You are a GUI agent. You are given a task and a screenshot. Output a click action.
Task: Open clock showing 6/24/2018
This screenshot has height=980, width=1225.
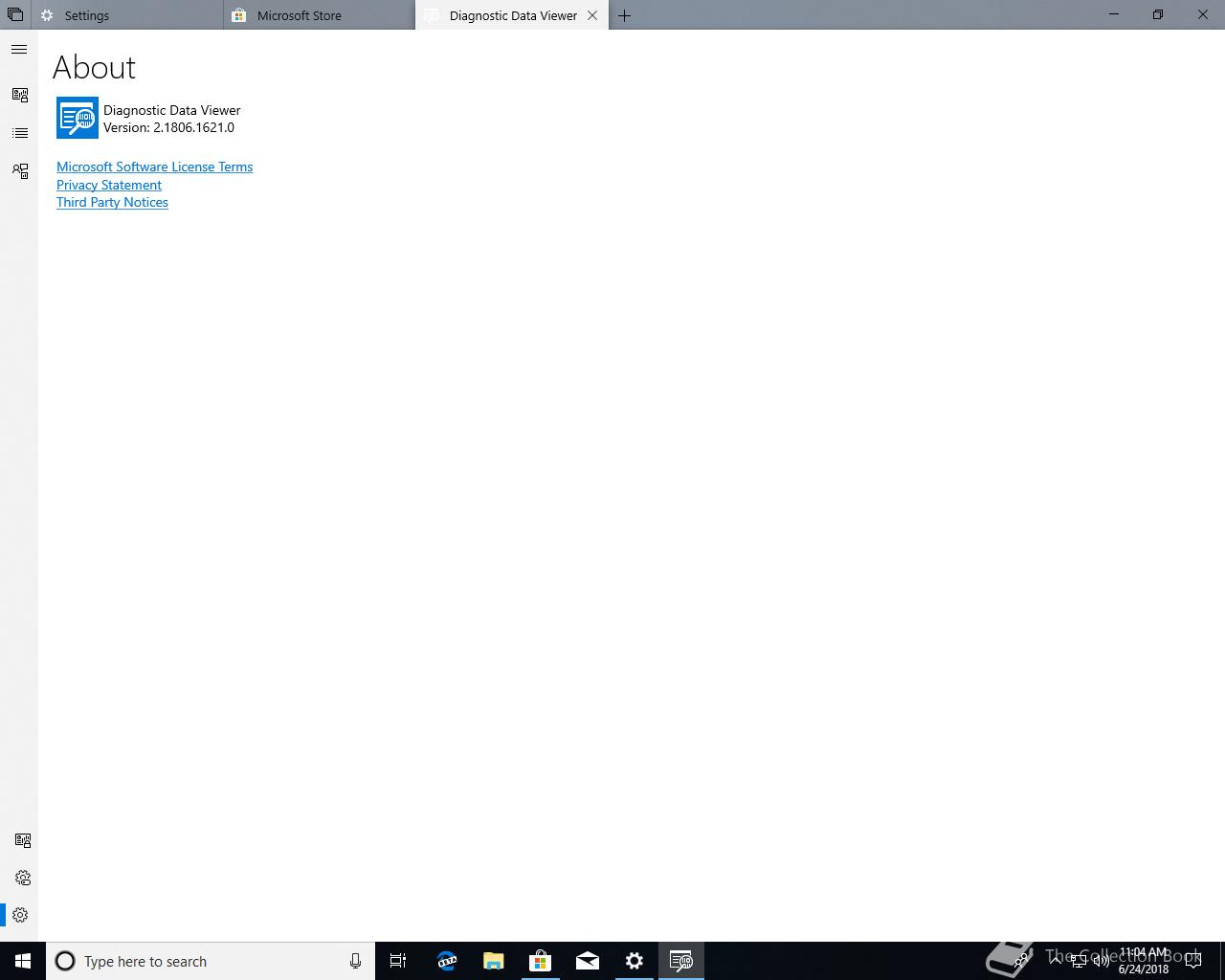[x=1144, y=961]
